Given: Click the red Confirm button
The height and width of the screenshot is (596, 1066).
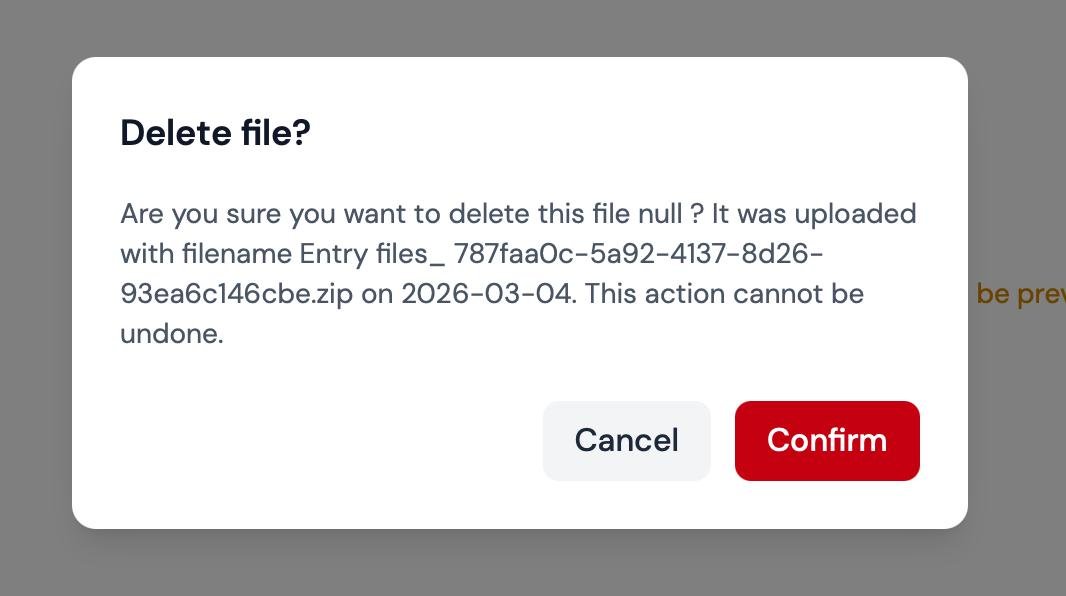Looking at the screenshot, I should (x=827, y=441).
